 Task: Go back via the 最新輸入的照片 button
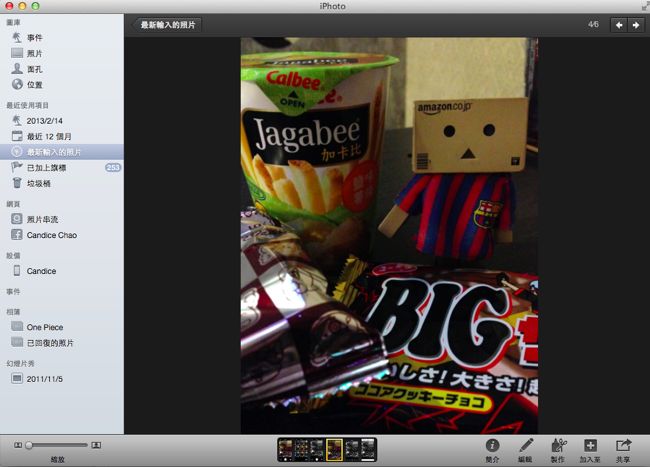pos(167,25)
